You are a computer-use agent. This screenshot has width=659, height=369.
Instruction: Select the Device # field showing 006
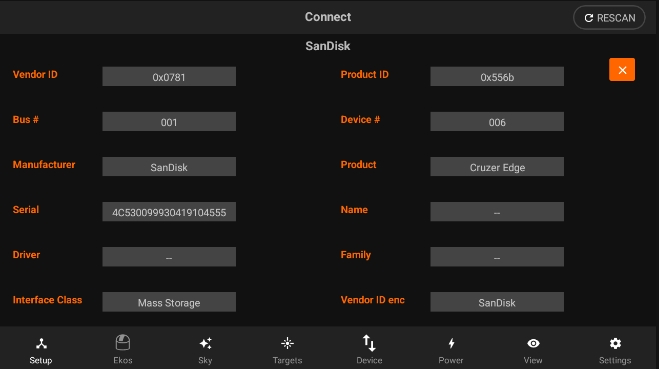tap(497, 121)
